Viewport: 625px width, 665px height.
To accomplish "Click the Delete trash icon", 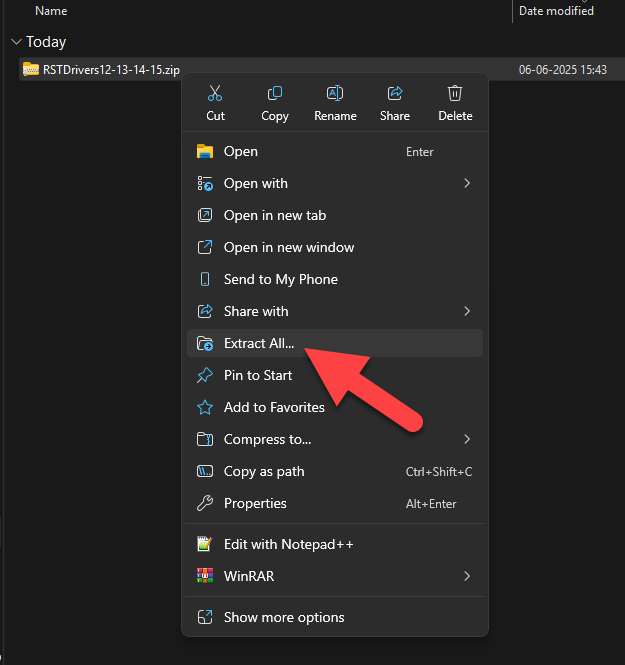I will pos(455,93).
